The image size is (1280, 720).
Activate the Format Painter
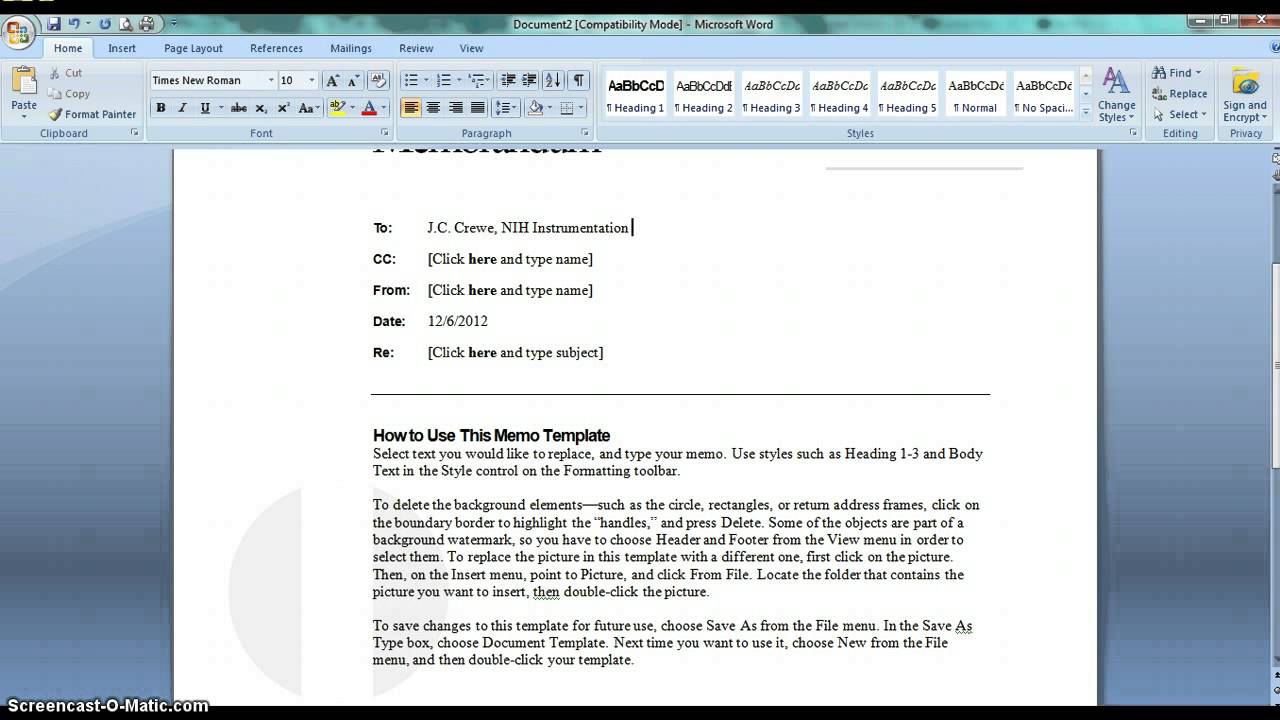tap(93, 115)
